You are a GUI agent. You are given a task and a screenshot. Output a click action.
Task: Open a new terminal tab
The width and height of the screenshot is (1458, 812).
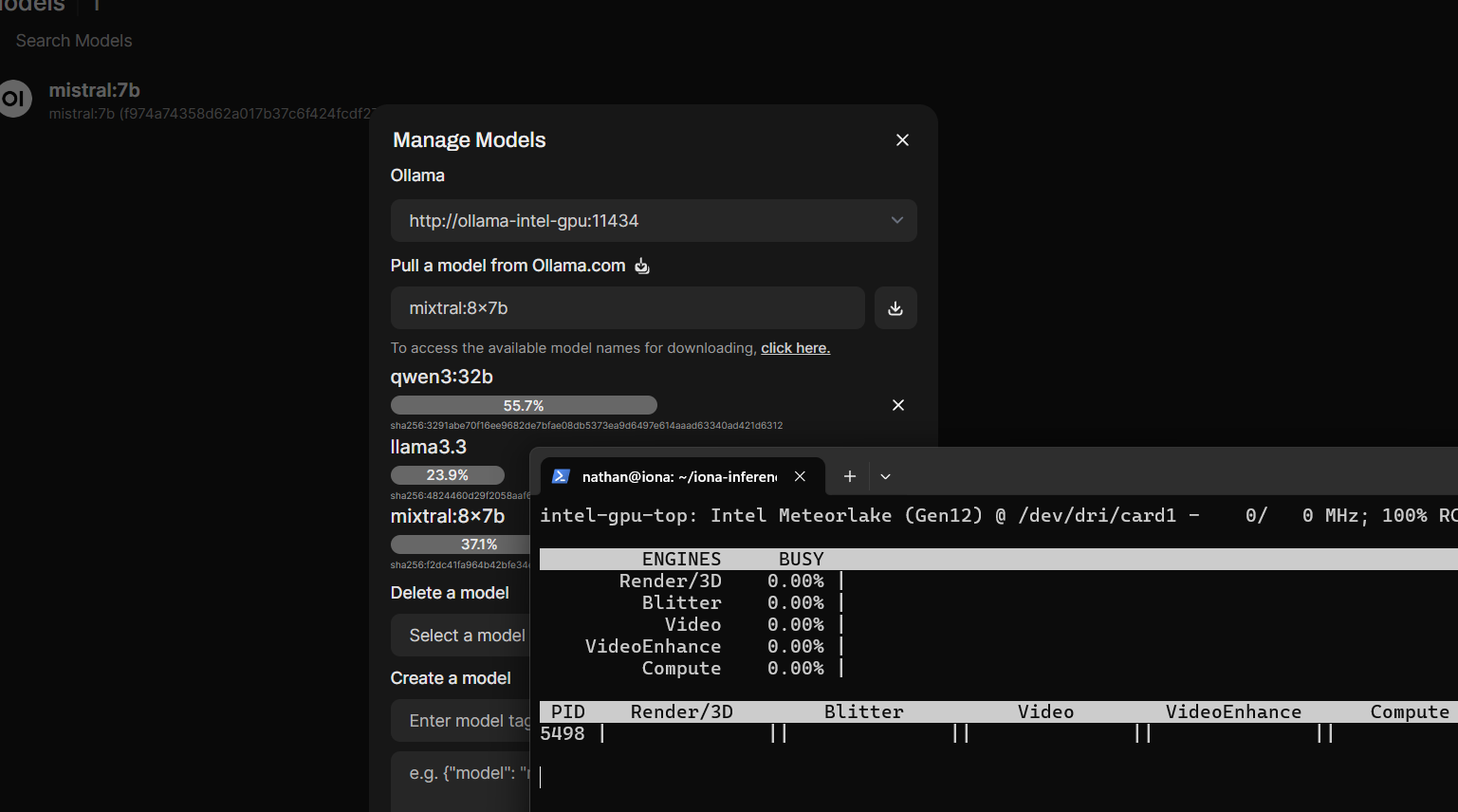[x=850, y=476]
